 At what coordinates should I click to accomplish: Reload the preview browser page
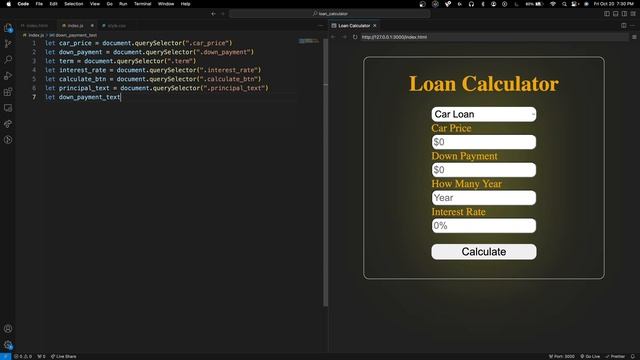click(x=355, y=37)
